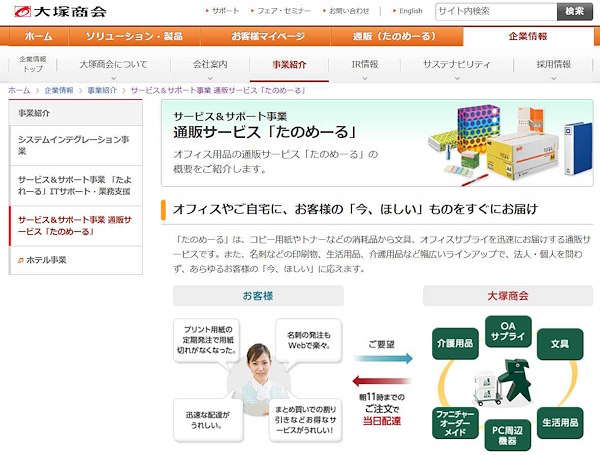This screenshot has height=455, width=600.
Task: Open 事業紹介 sidebar heading
Action: pyautogui.click(x=76, y=113)
